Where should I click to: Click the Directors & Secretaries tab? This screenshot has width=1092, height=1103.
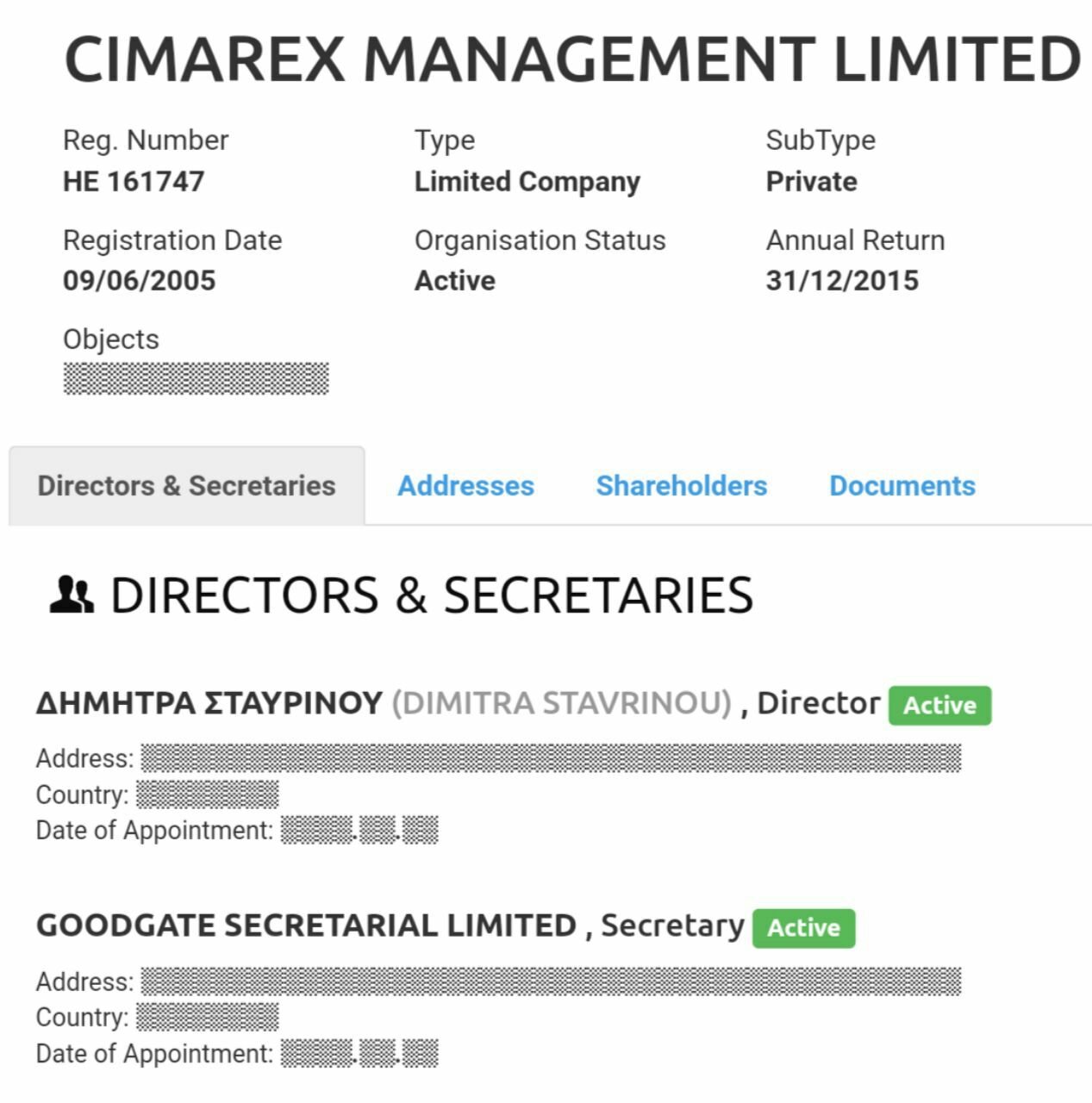tap(187, 486)
